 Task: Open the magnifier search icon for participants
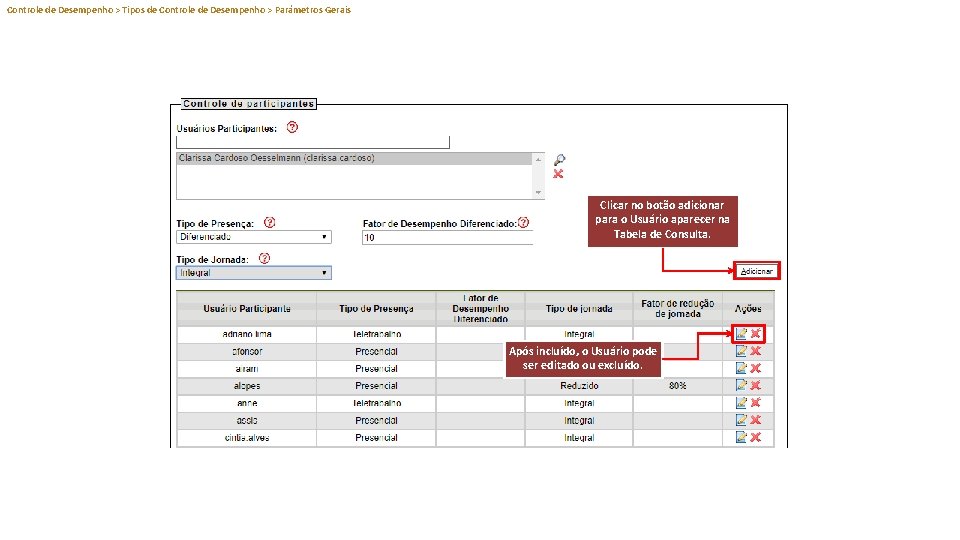[x=559, y=160]
